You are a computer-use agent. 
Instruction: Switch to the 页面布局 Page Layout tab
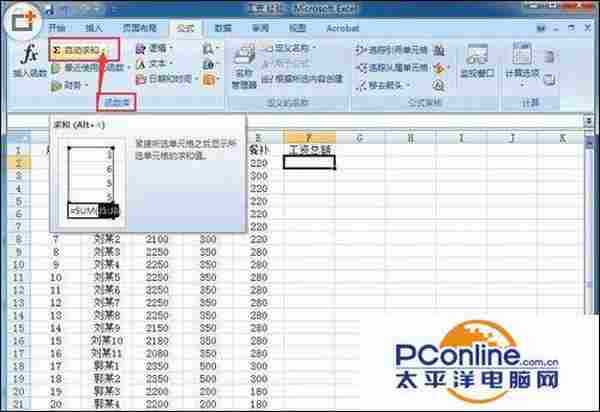140,28
